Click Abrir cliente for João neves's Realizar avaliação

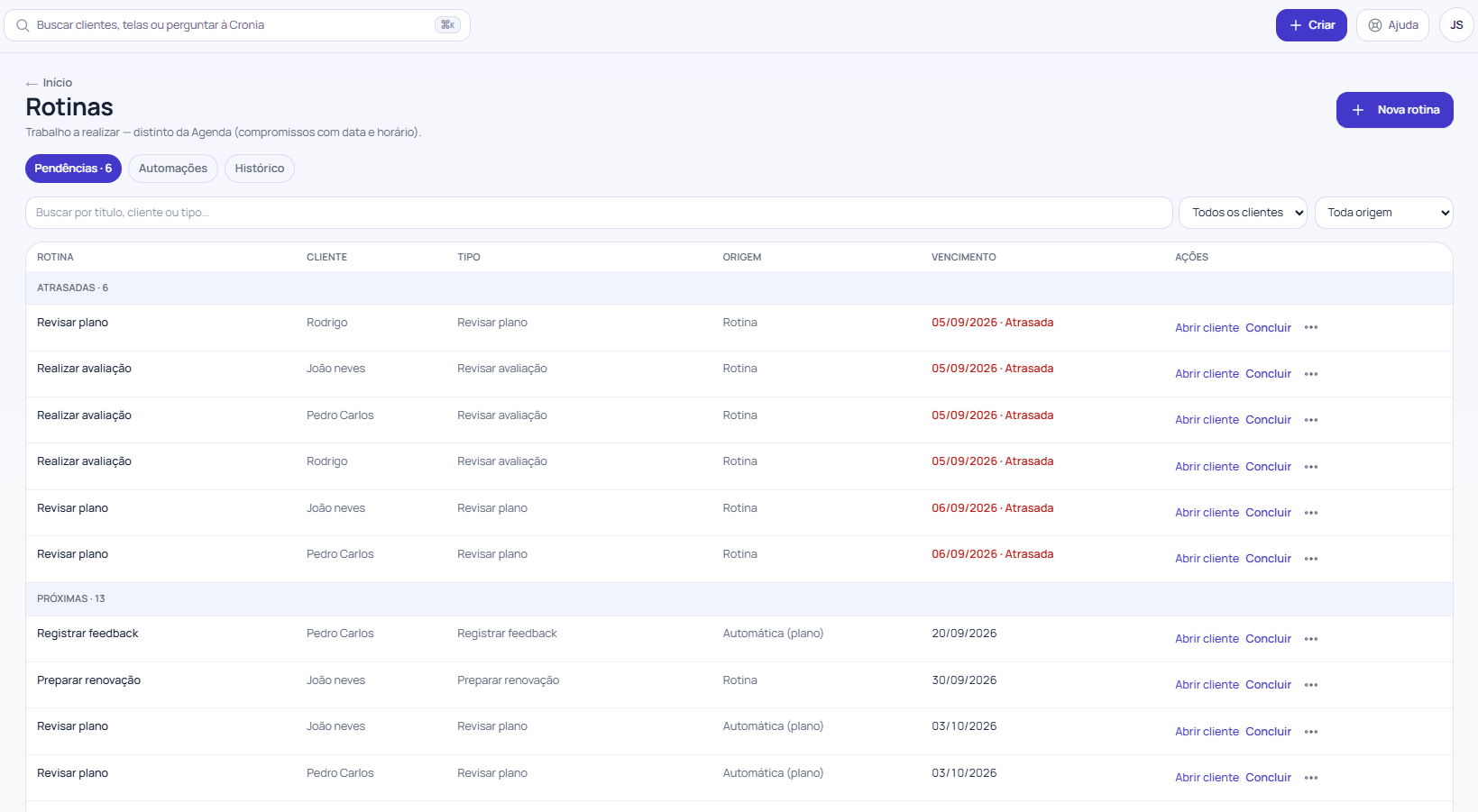pyautogui.click(x=1207, y=374)
